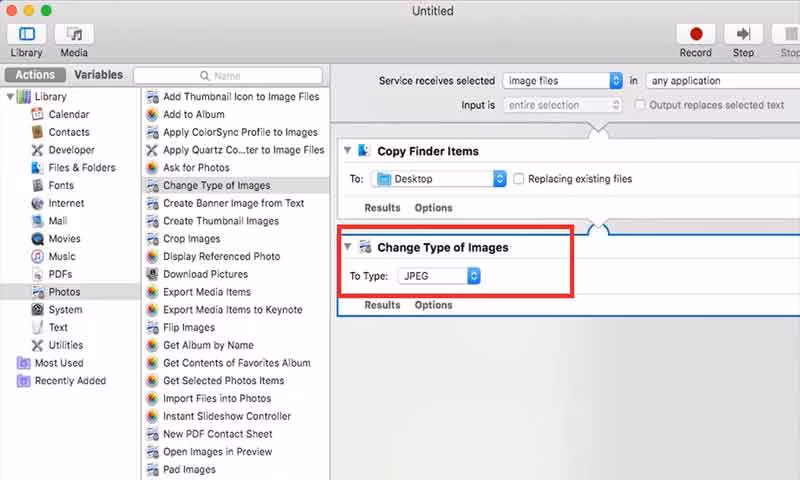Enable Replacing existing files checkbox

pyautogui.click(x=518, y=179)
